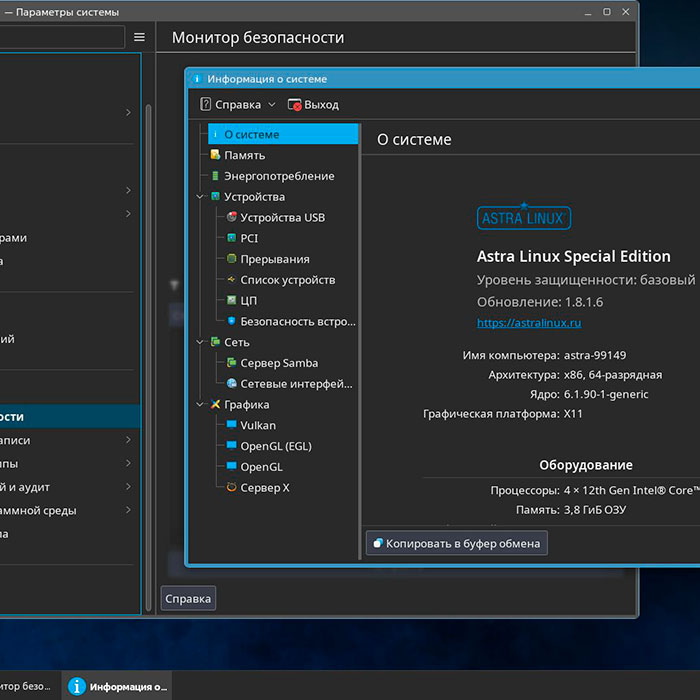The height and width of the screenshot is (700, 700).
Task: Click the 'й и аудит' sidebar row
Action: coord(70,487)
